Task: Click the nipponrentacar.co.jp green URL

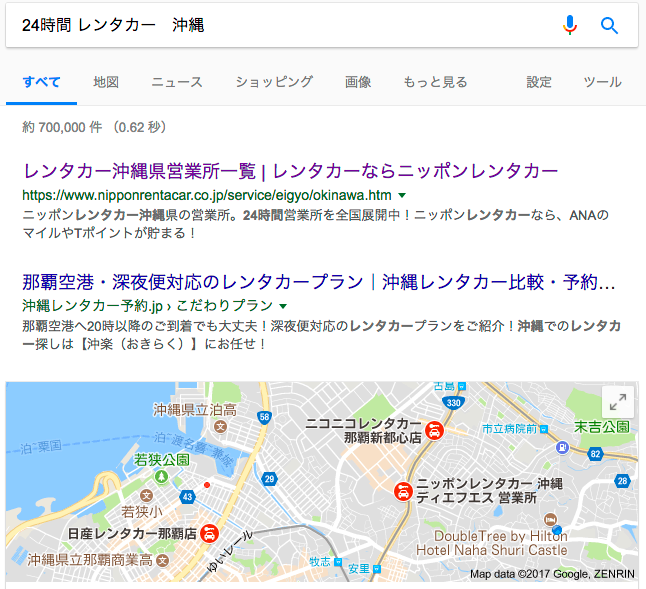Action: tap(207, 195)
